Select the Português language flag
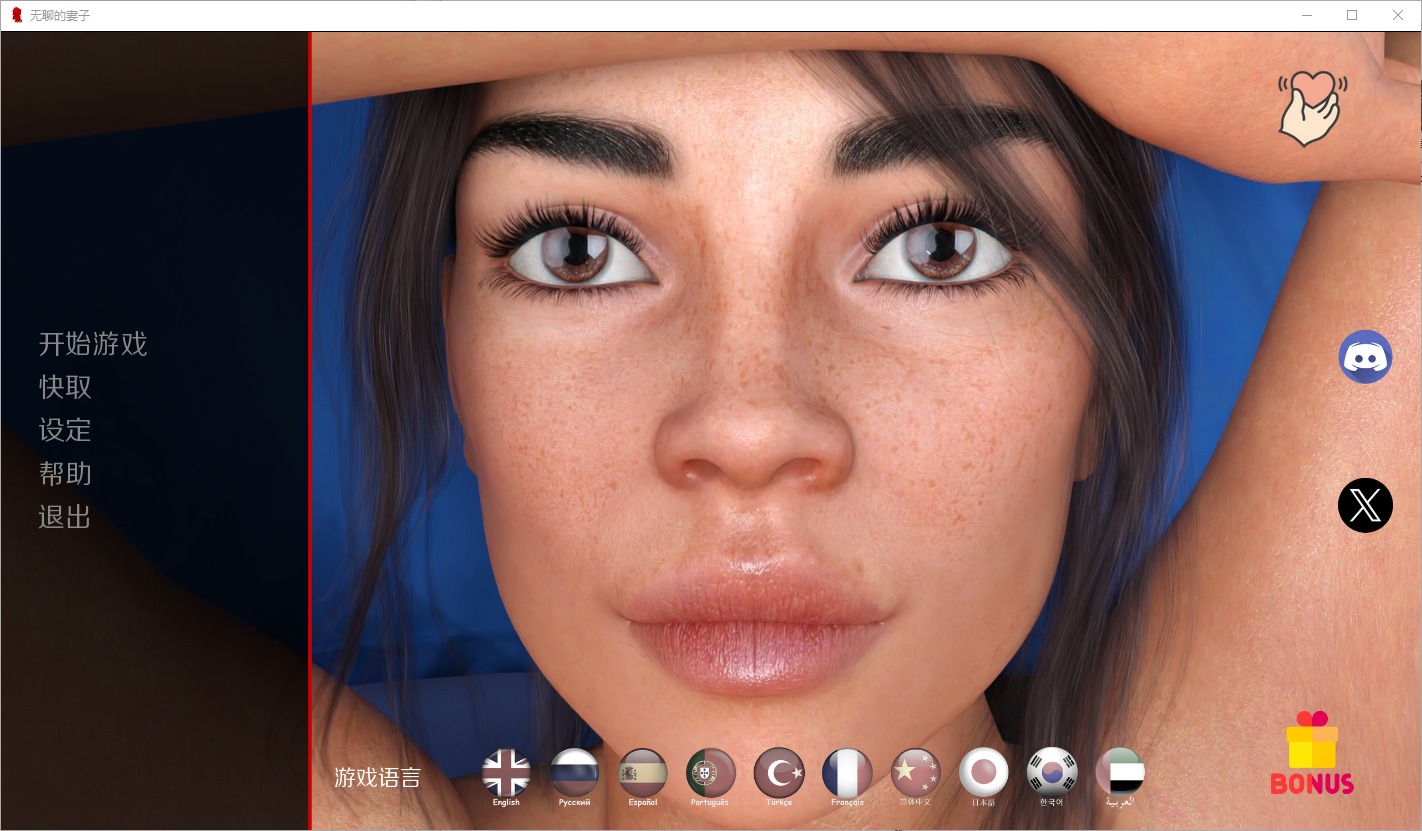The image size is (1422, 831). click(710, 773)
